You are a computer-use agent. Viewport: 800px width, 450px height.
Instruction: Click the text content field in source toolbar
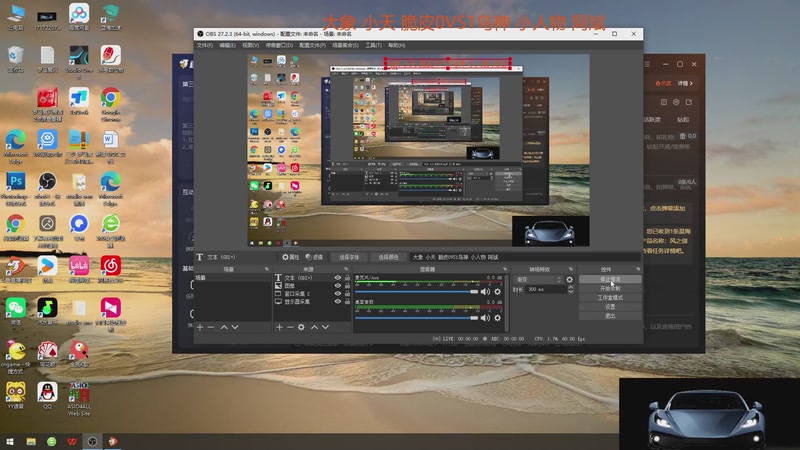[x=525, y=257]
